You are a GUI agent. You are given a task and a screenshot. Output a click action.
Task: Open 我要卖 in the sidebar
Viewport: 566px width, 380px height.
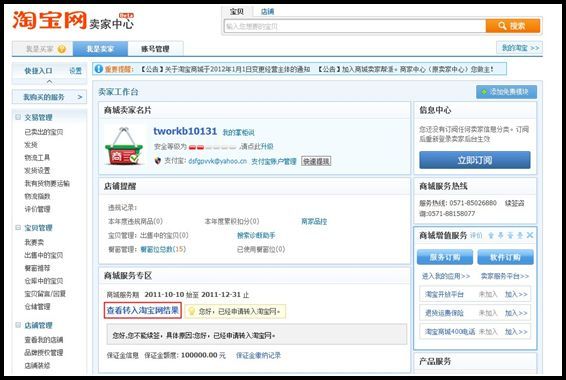coord(34,242)
